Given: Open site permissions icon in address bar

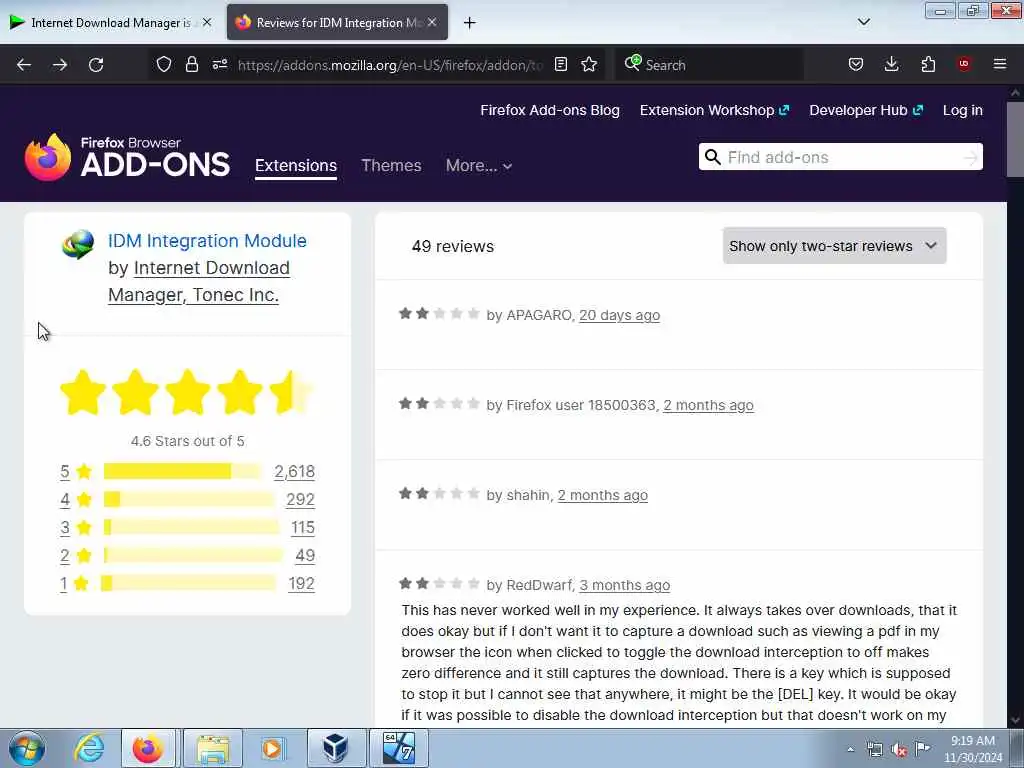Looking at the screenshot, I should pyautogui.click(x=220, y=65).
